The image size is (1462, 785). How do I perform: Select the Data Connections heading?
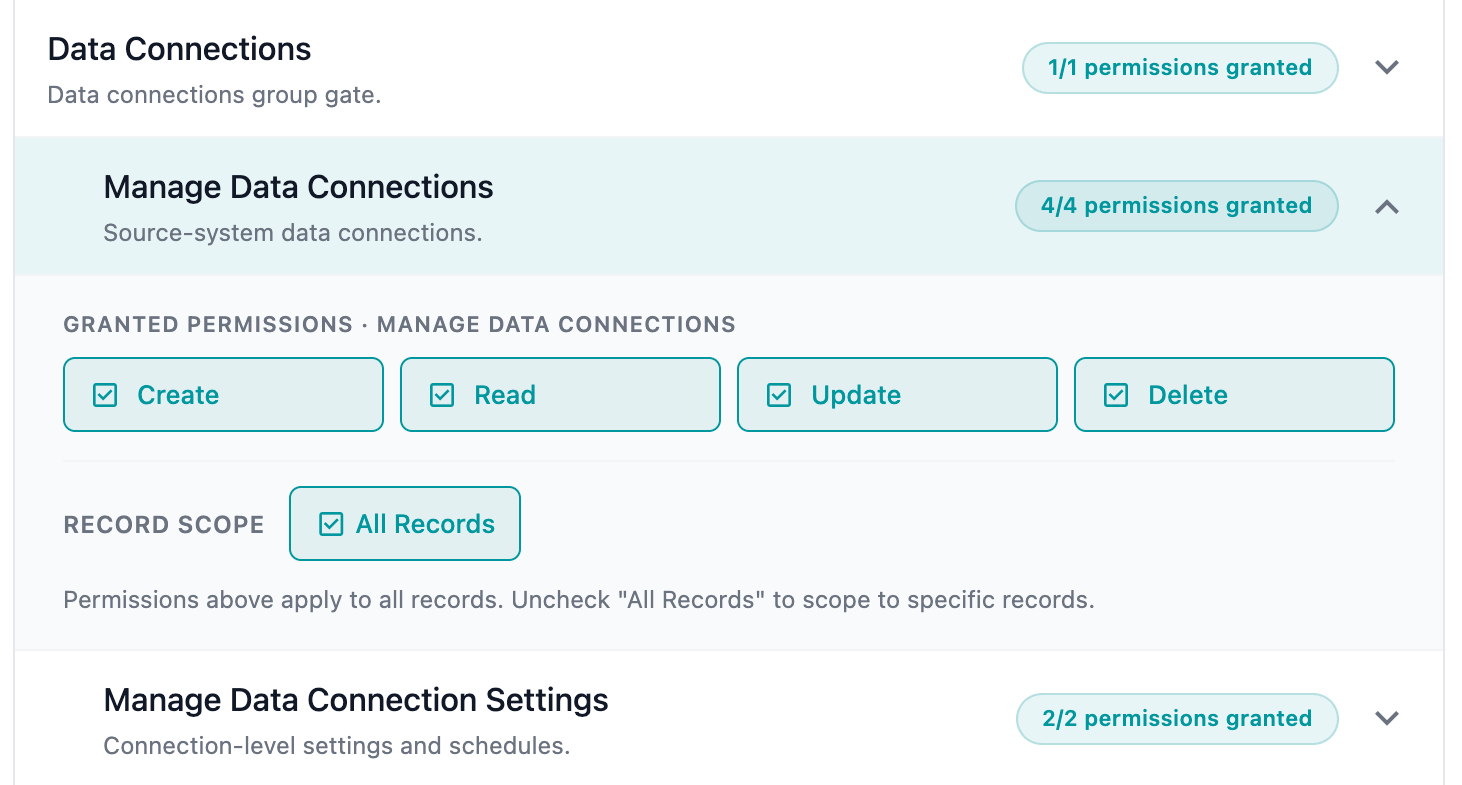(x=180, y=49)
